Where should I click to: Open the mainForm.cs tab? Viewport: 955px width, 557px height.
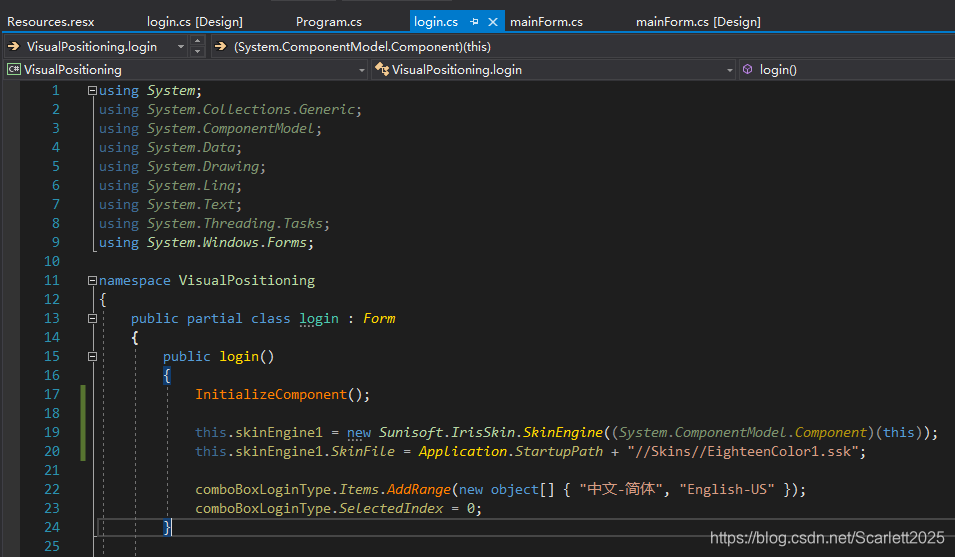click(x=546, y=22)
